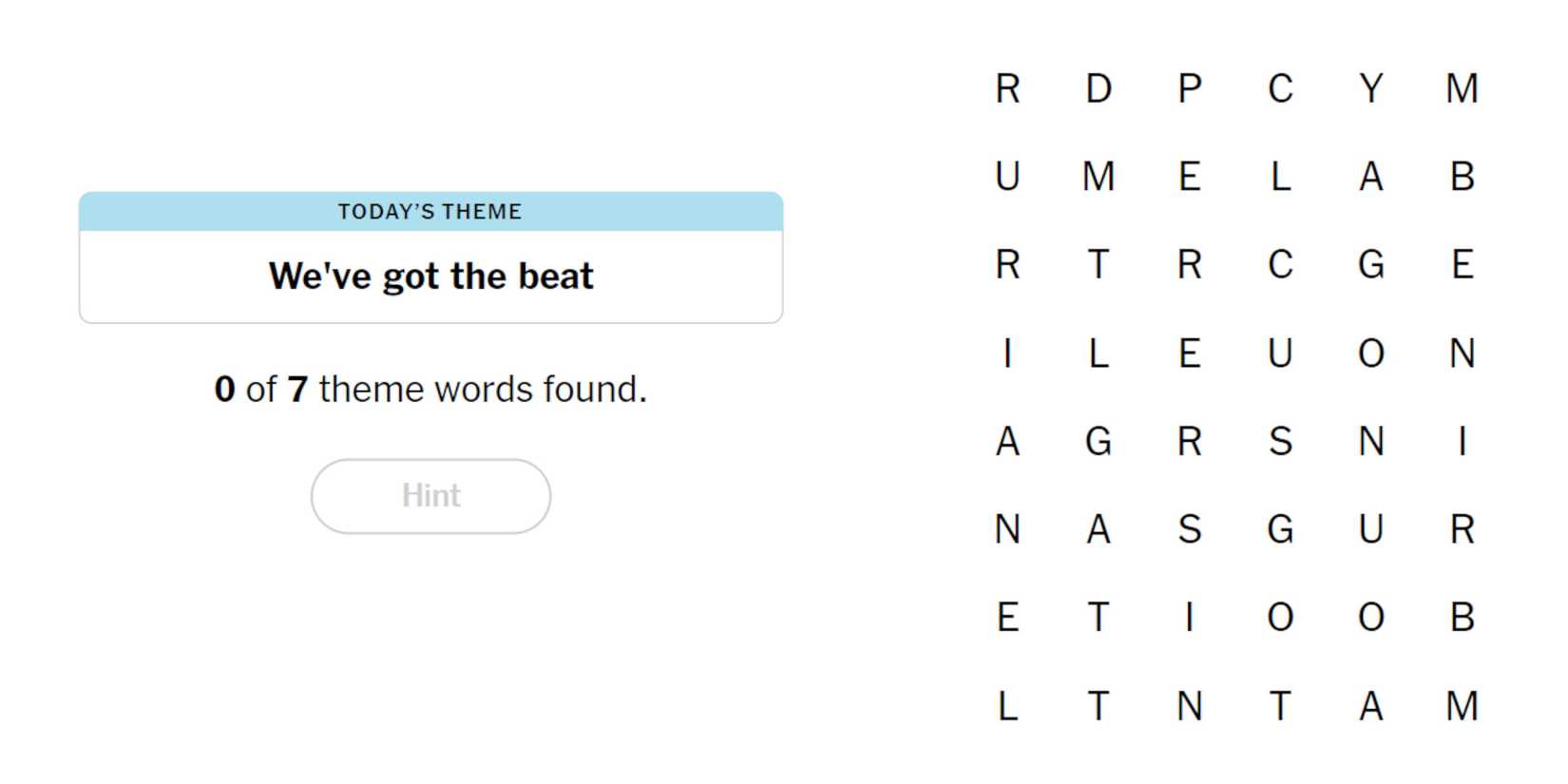
Task: Click the Today's Theme header banner
Action: click(x=430, y=211)
